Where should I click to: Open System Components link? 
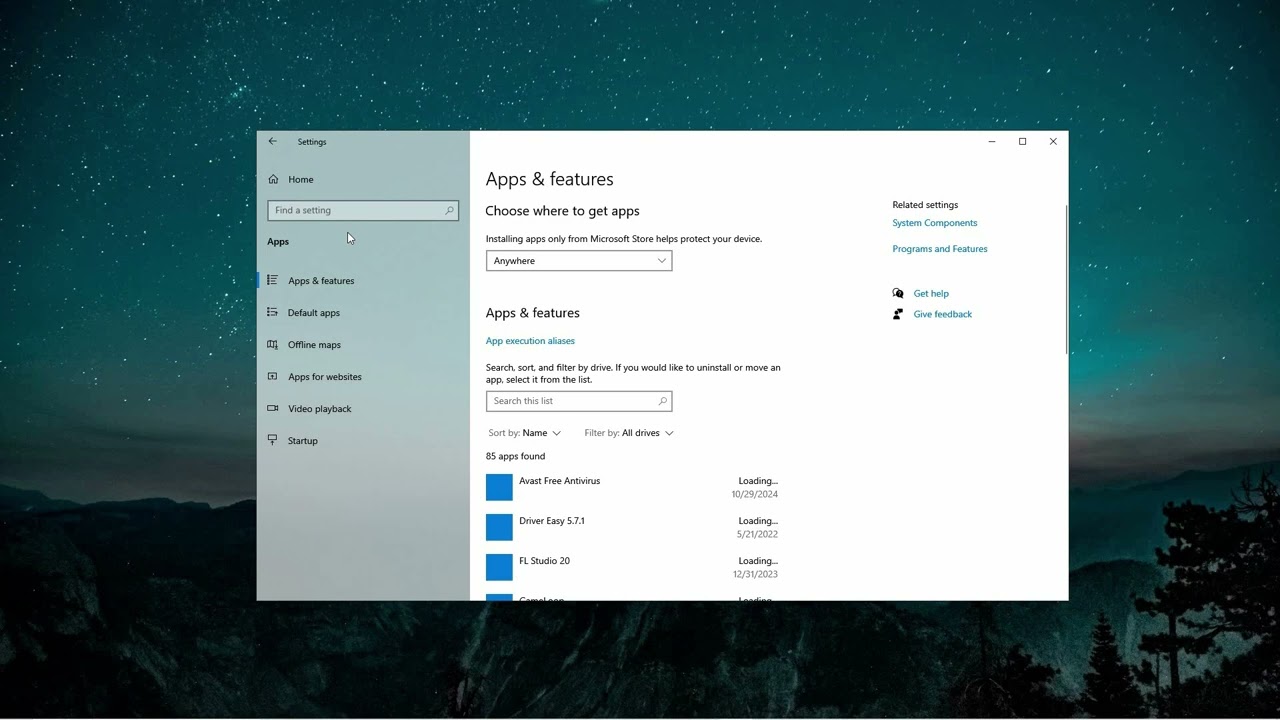(x=935, y=223)
